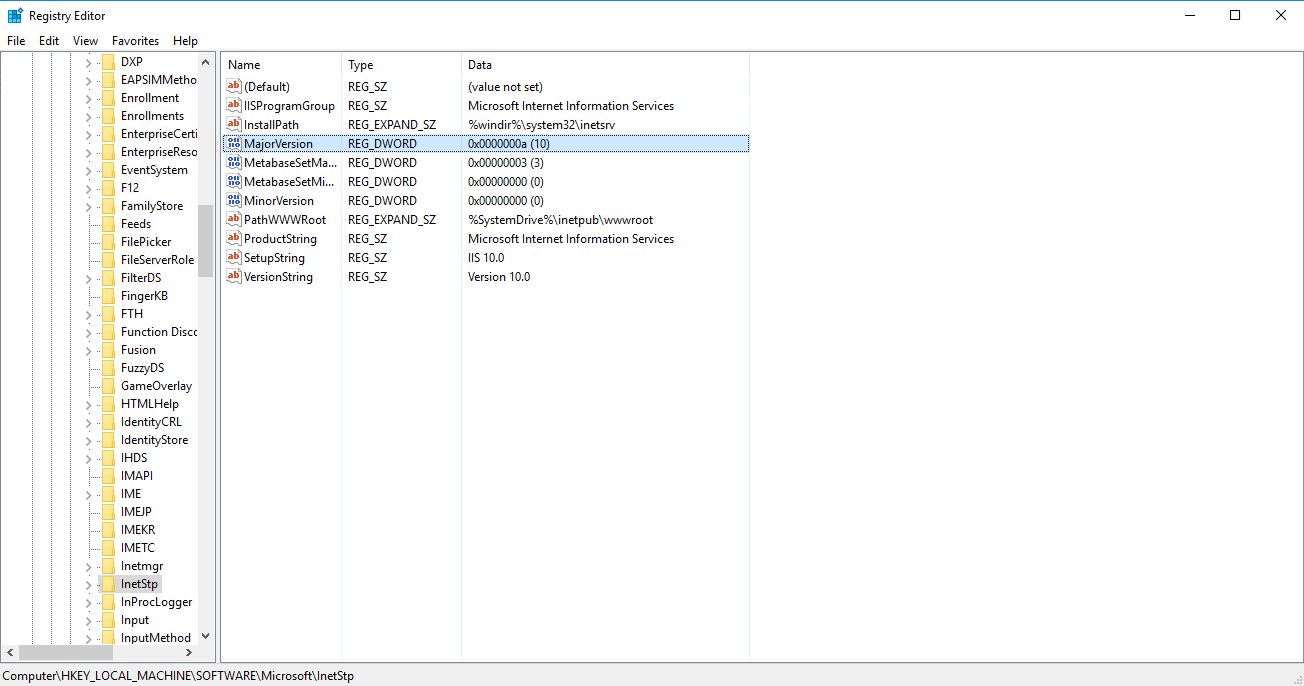Viewport: 1304px width, 686px height.
Task: Click the string icon of ProductString
Action: coord(234,239)
